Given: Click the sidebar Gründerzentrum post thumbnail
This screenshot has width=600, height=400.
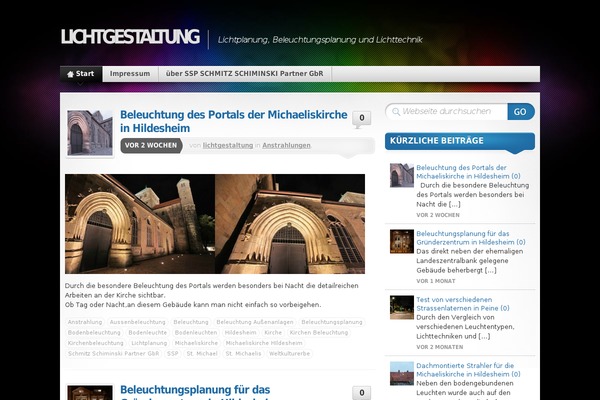Looking at the screenshot, I should [x=402, y=241].
